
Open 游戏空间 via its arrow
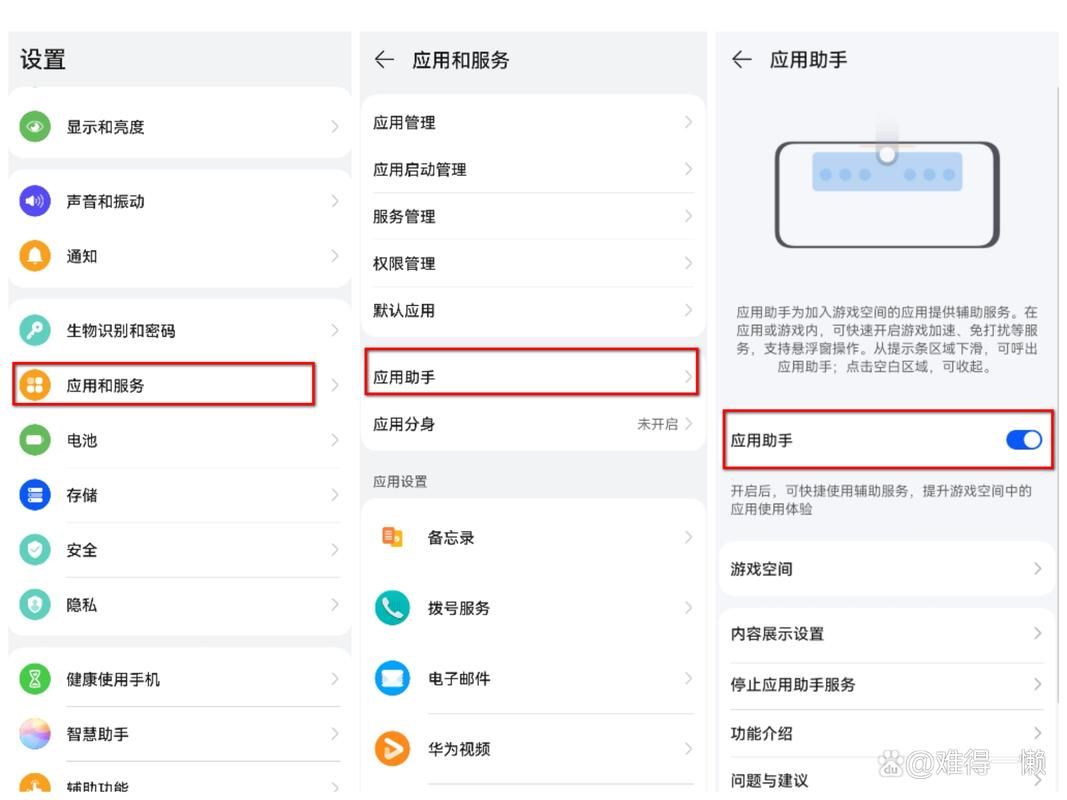[x=1037, y=569]
